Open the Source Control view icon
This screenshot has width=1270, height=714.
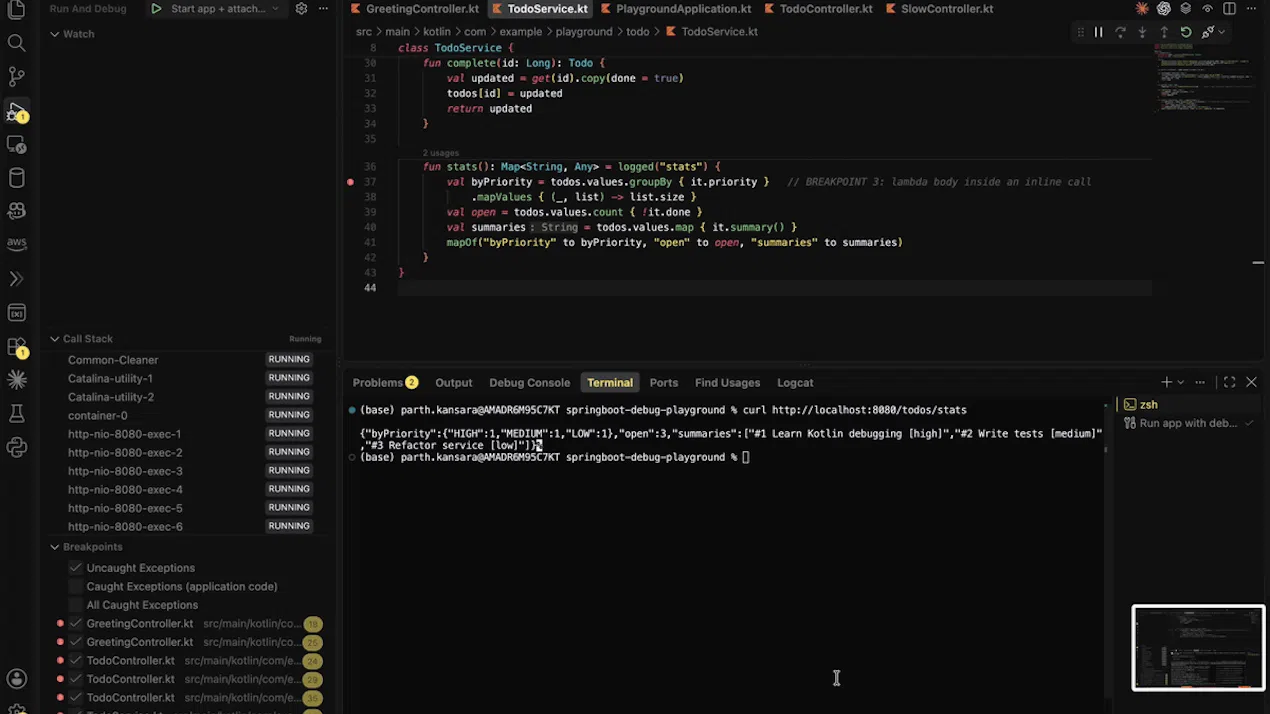click(16, 77)
